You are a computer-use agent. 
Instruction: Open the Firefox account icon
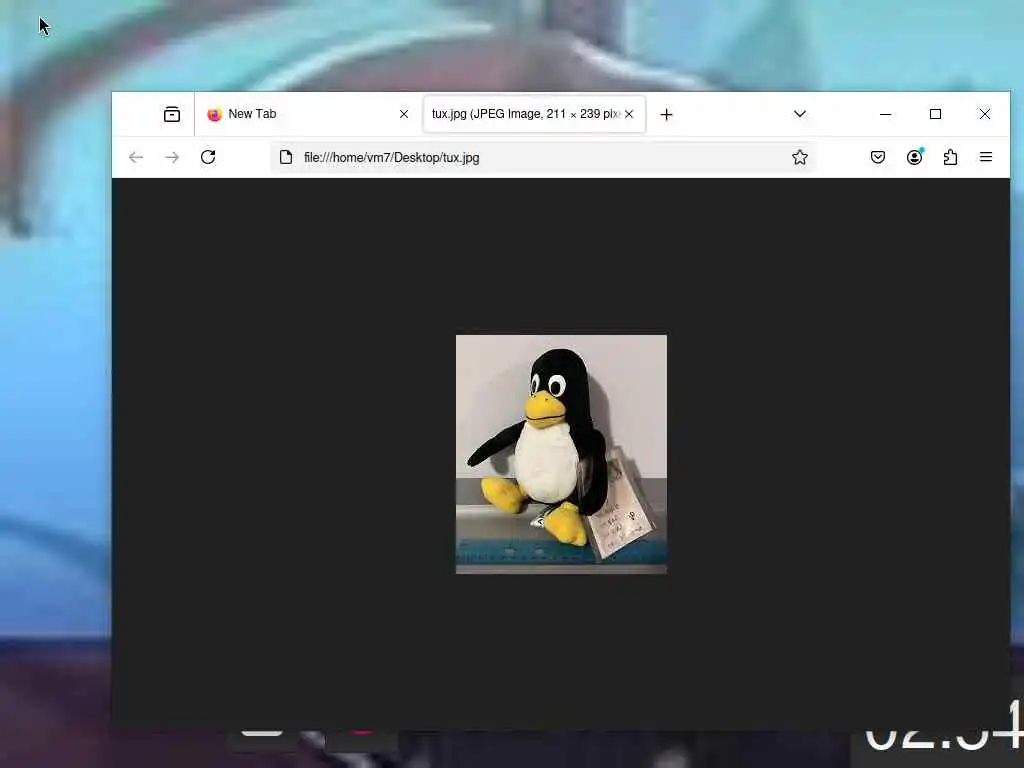pyautogui.click(x=914, y=157)
